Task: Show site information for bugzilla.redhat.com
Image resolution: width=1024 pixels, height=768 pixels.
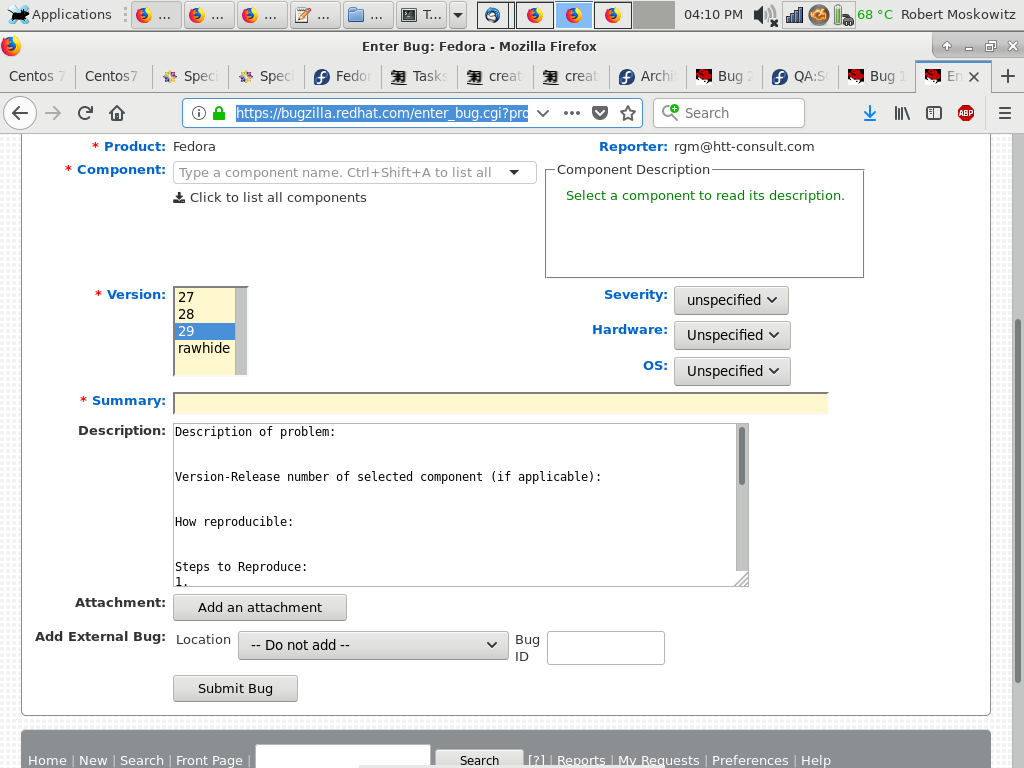Action: click(x=199, y=113)
